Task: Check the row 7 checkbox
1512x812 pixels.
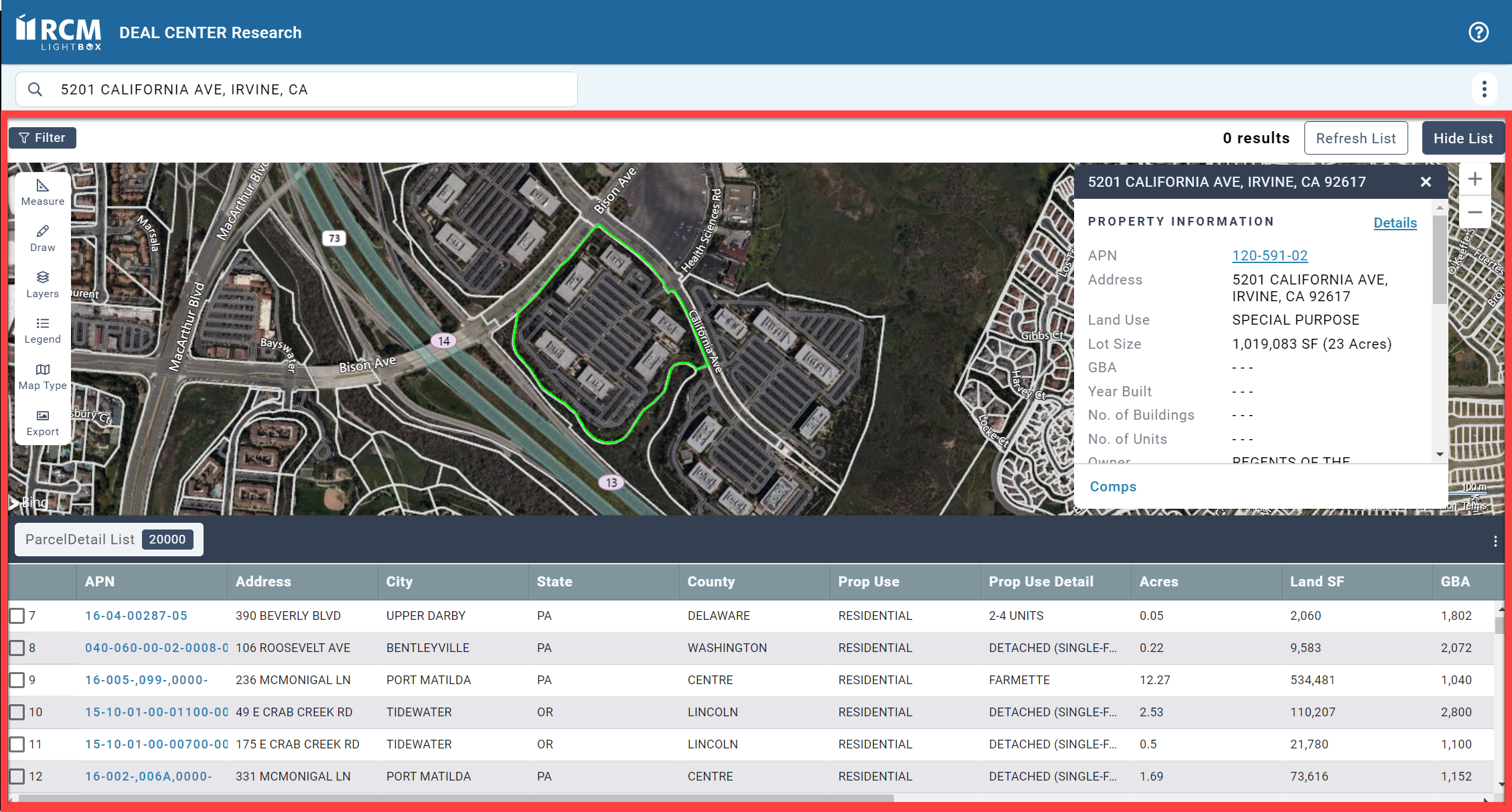Action: [x=17, y=616]
